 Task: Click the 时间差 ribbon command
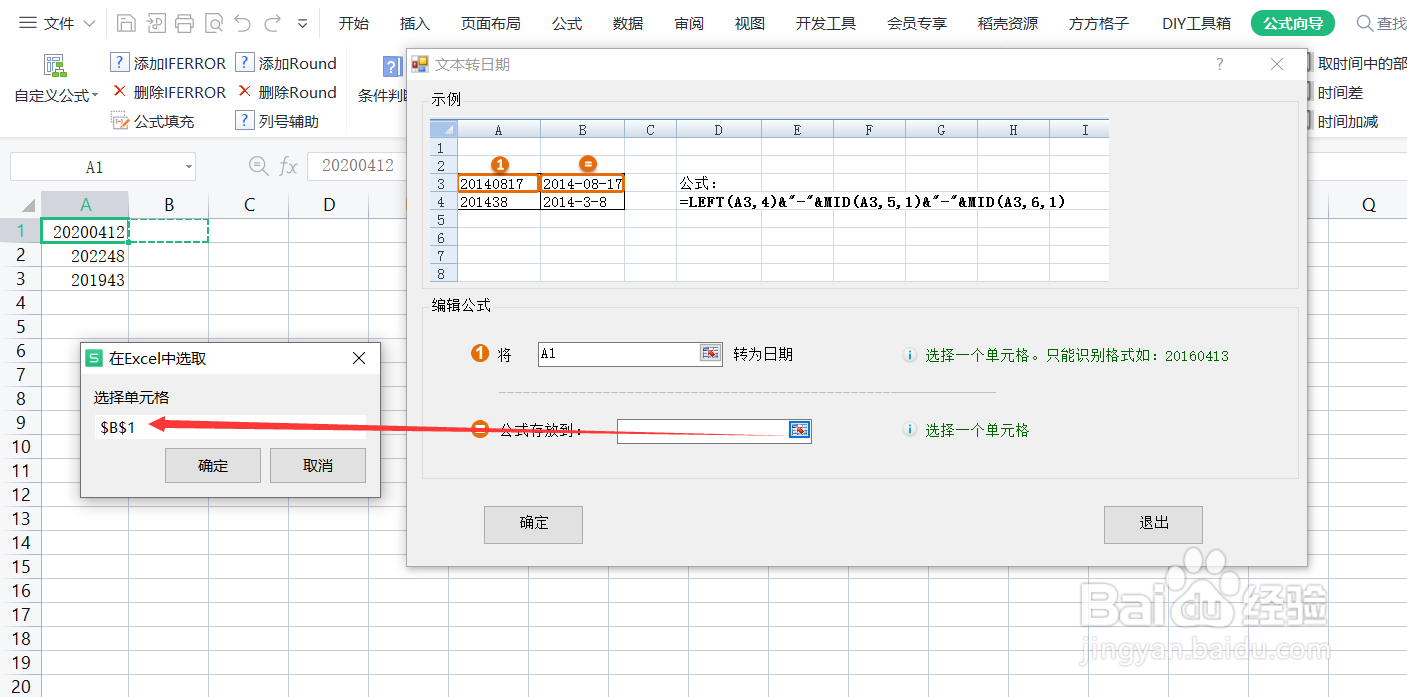tap(1340, 92)
